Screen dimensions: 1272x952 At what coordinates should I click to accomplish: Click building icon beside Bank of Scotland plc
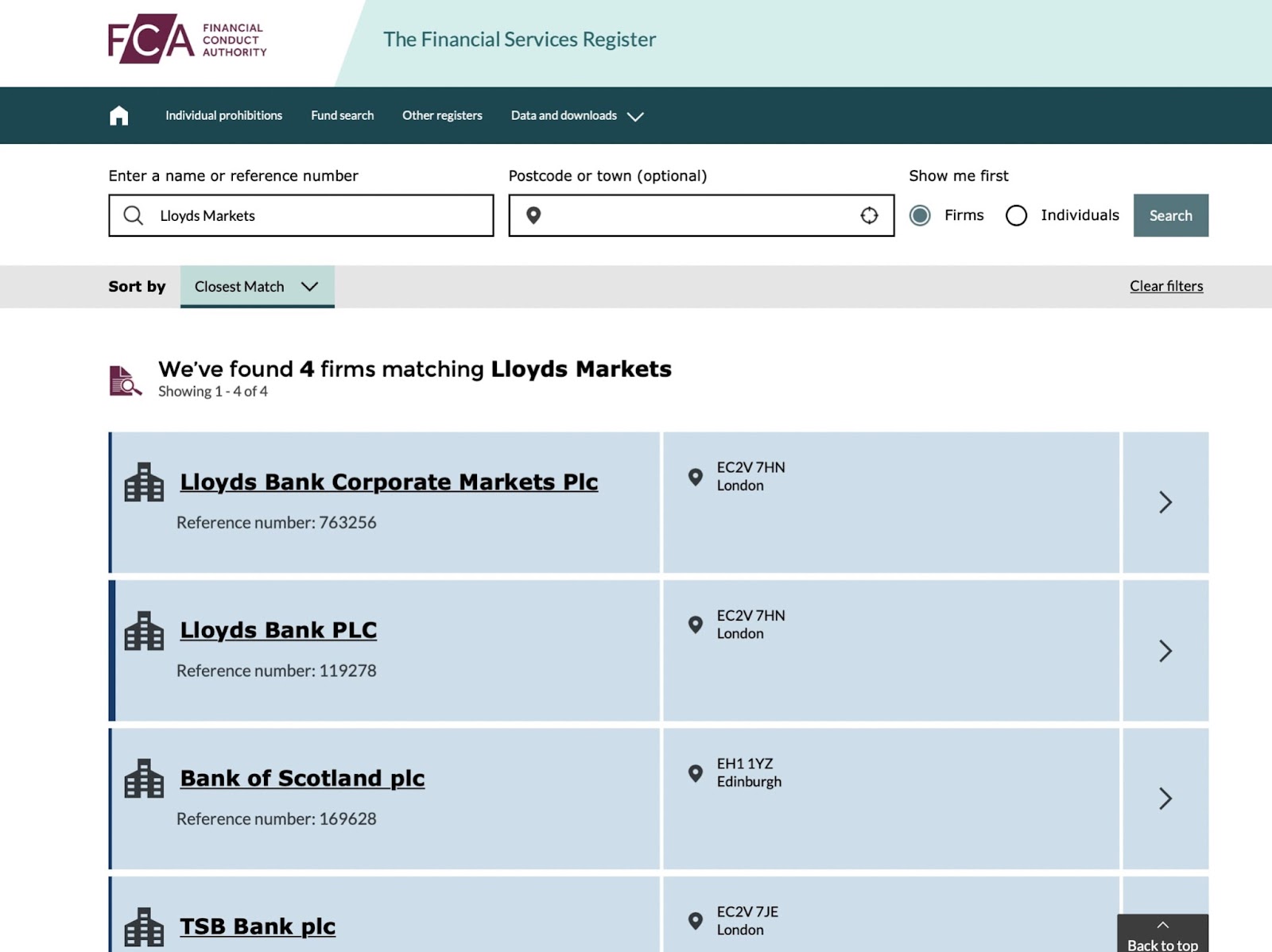click(x=144, y=779)
